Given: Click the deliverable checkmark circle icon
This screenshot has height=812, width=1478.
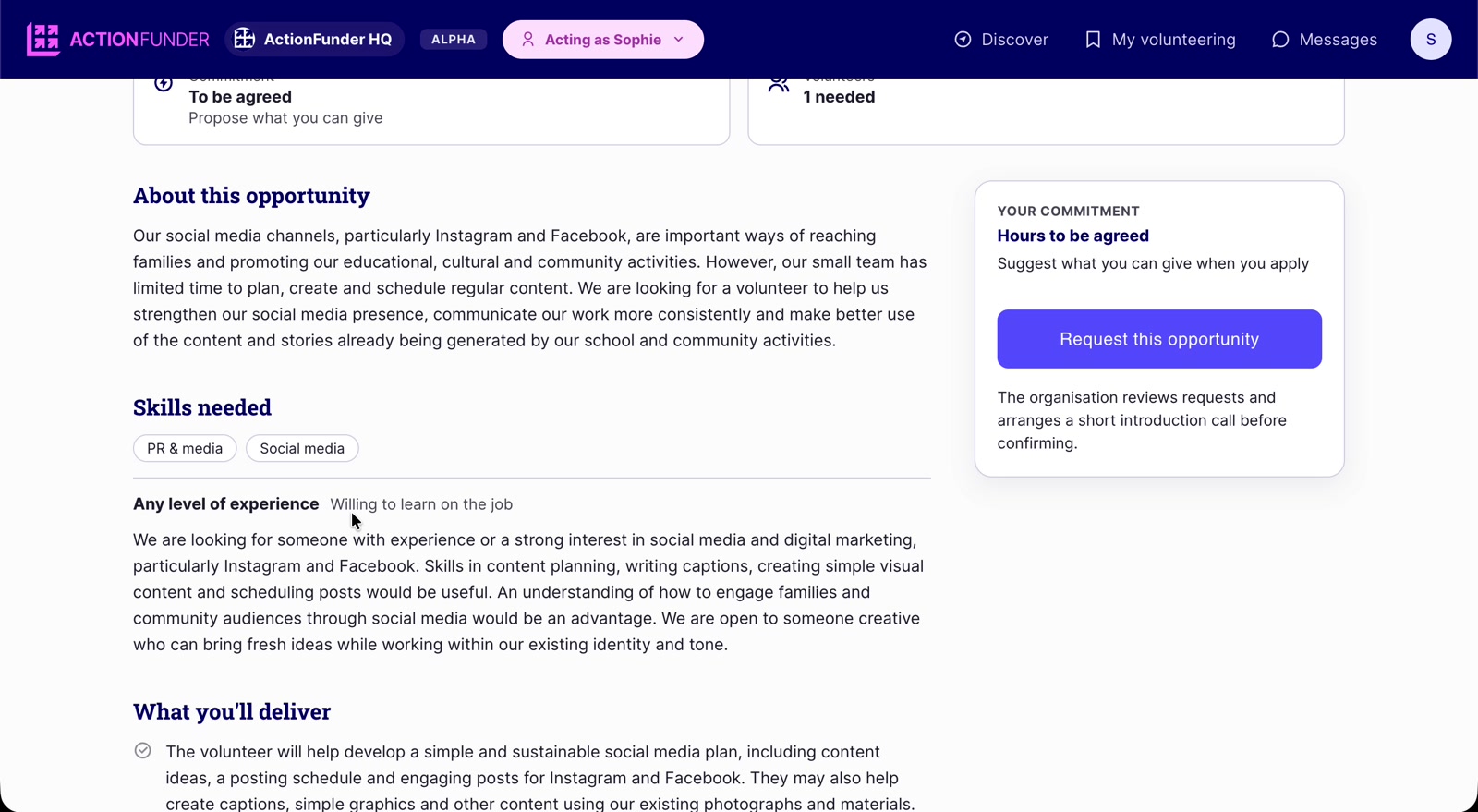Looking at the screenshot, I should pos(143,751).
